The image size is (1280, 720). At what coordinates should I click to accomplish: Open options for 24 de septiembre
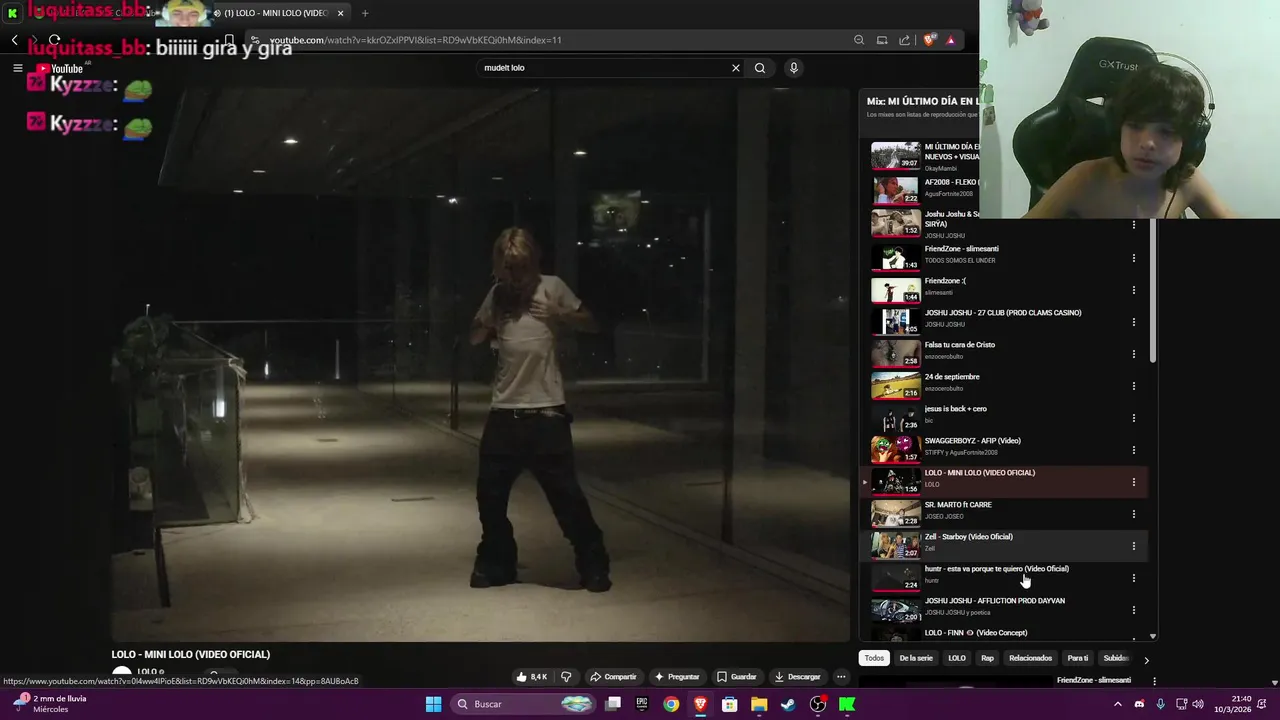coord(1134,386)
